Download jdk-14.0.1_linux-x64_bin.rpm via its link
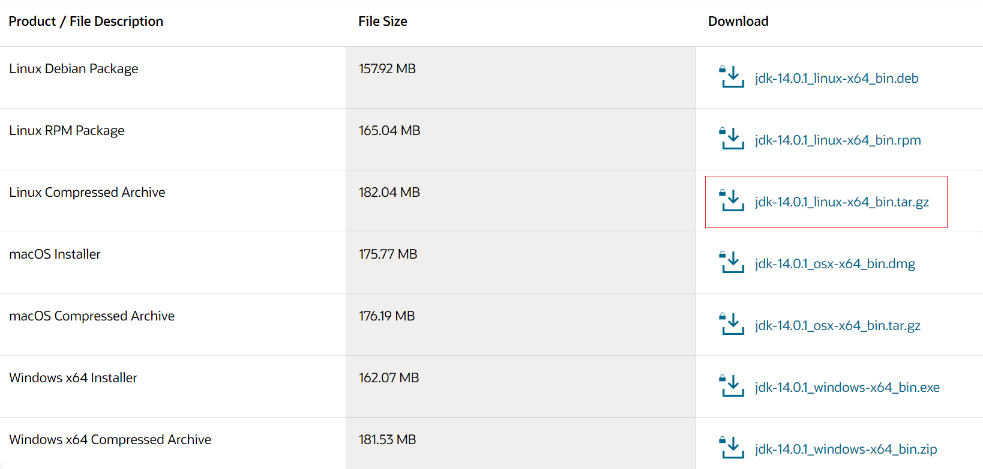The image size is (983, 469). tap(838, 140)
